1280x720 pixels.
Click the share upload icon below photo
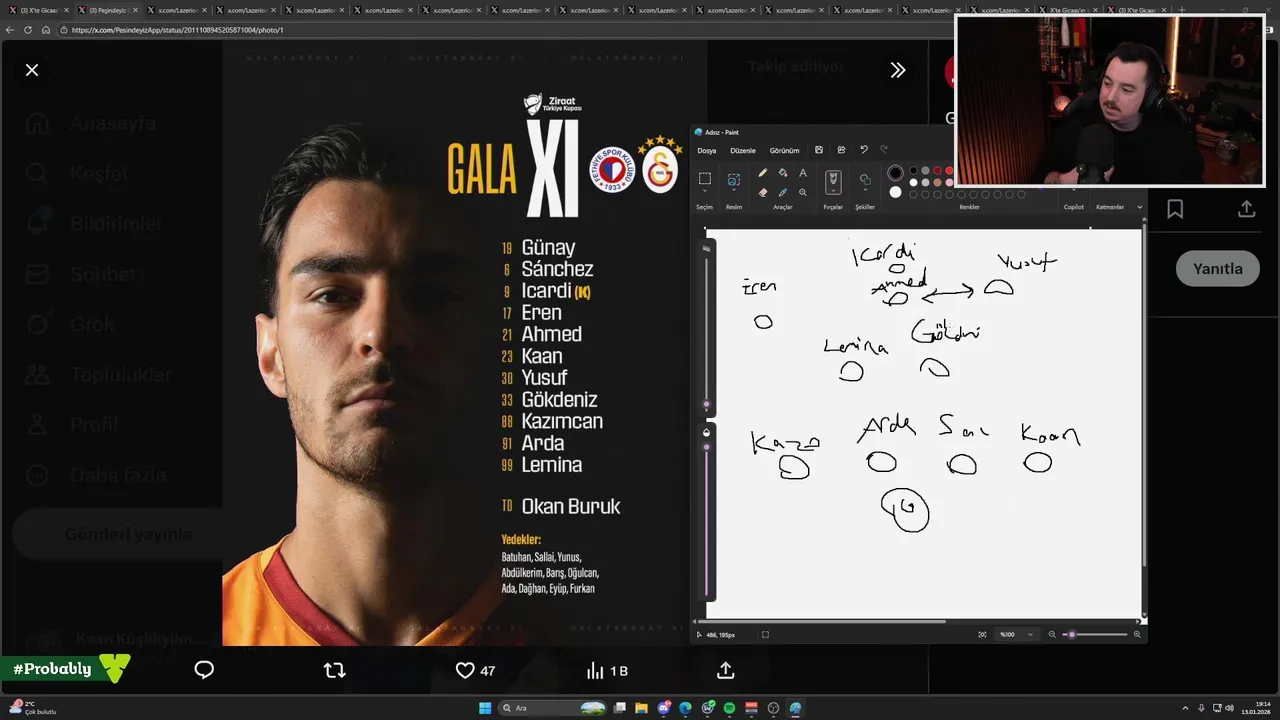tap(726, 670)
